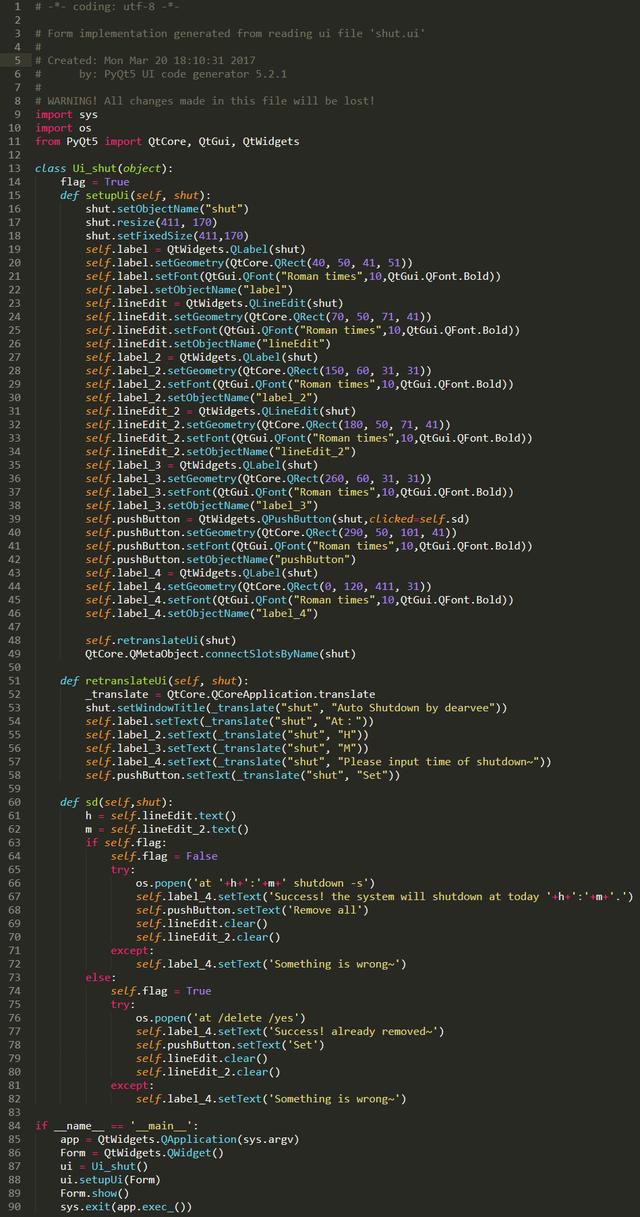Click the 'self.lineEdit = QtWidgets.QLineEdit(shut)' line

tap(214, 303)
